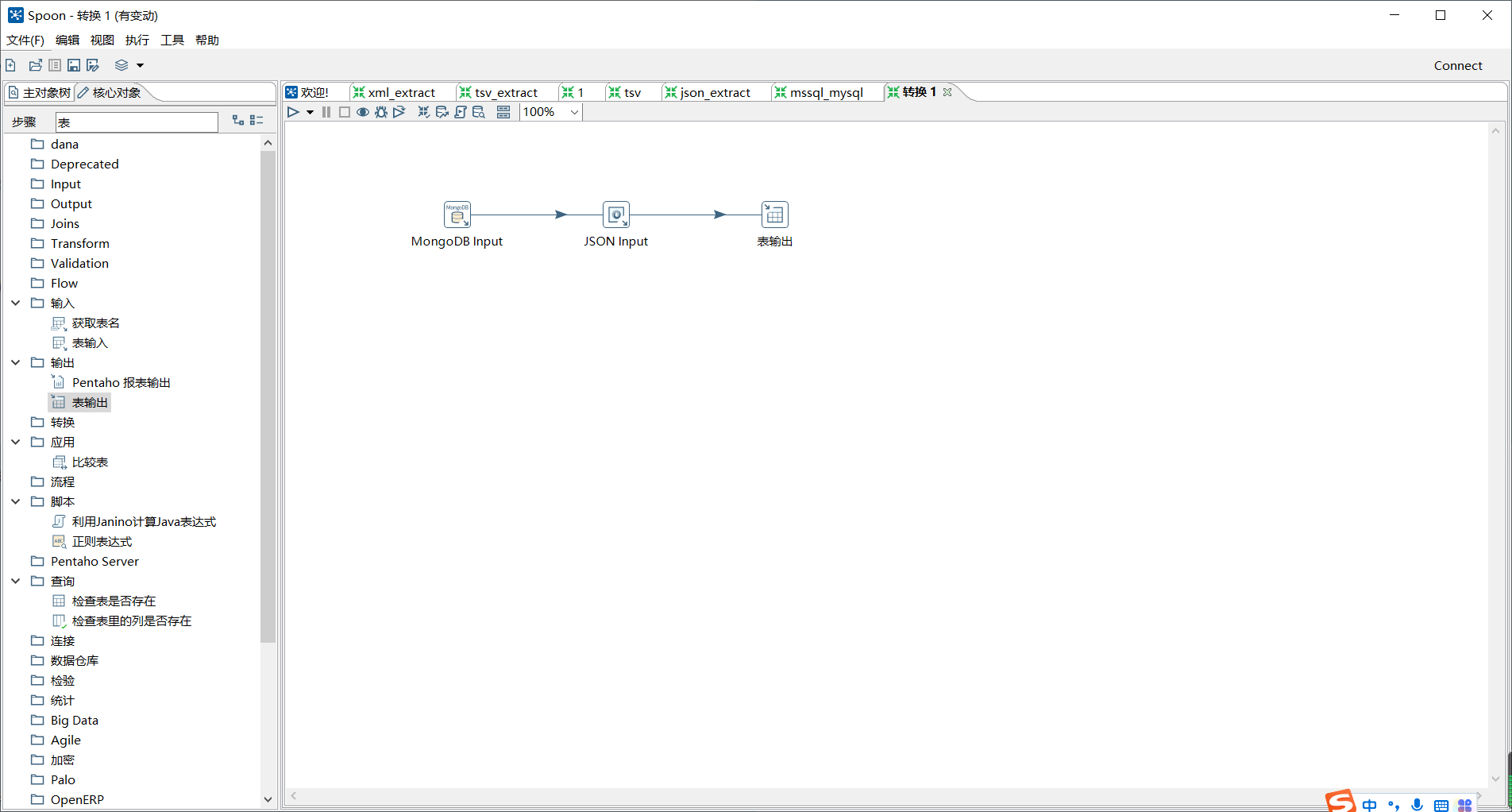
Task: Select the JSON Input step on canvas
Action: (x=616, y=215)
